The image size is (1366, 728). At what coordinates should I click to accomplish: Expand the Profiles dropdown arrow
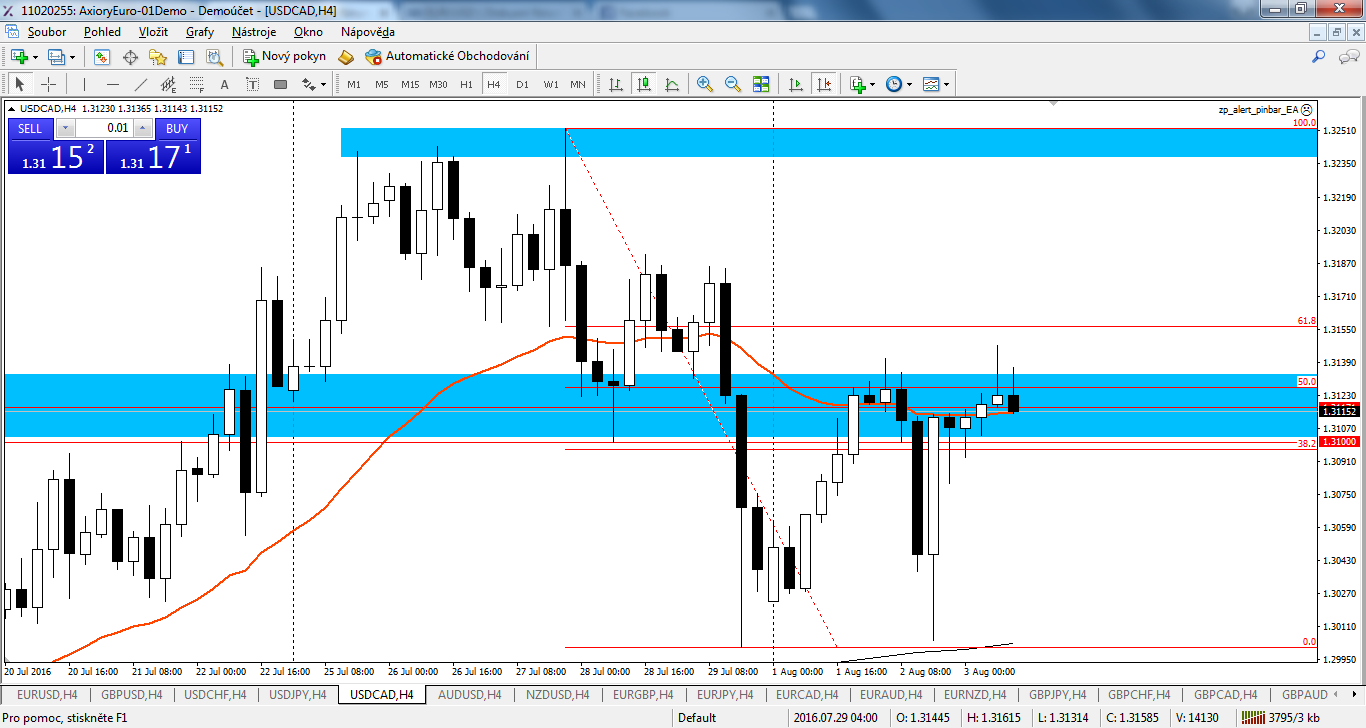point(72,58)
